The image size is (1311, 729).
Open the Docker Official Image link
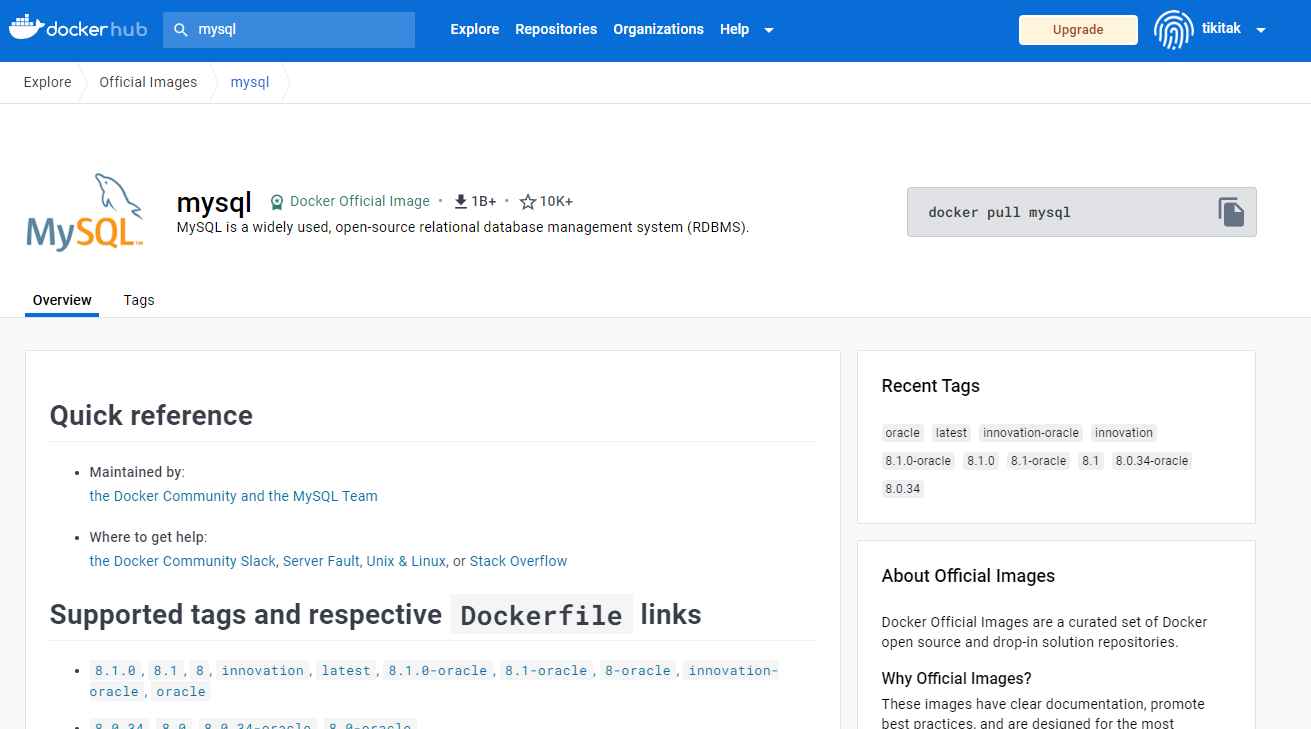(360, 201)
